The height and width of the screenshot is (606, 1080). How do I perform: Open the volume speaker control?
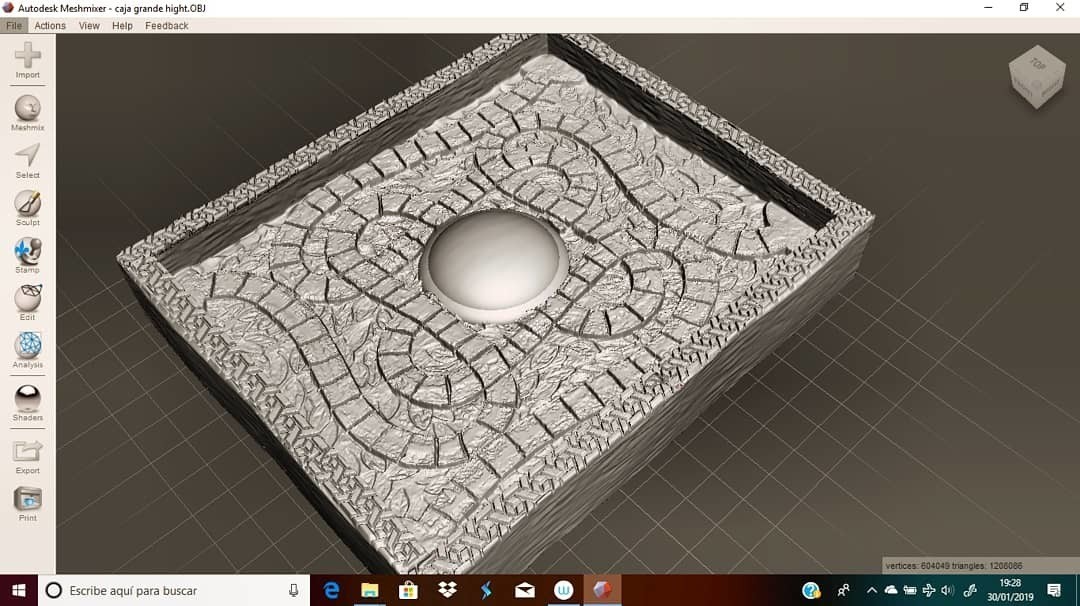[x=948, y=590]
